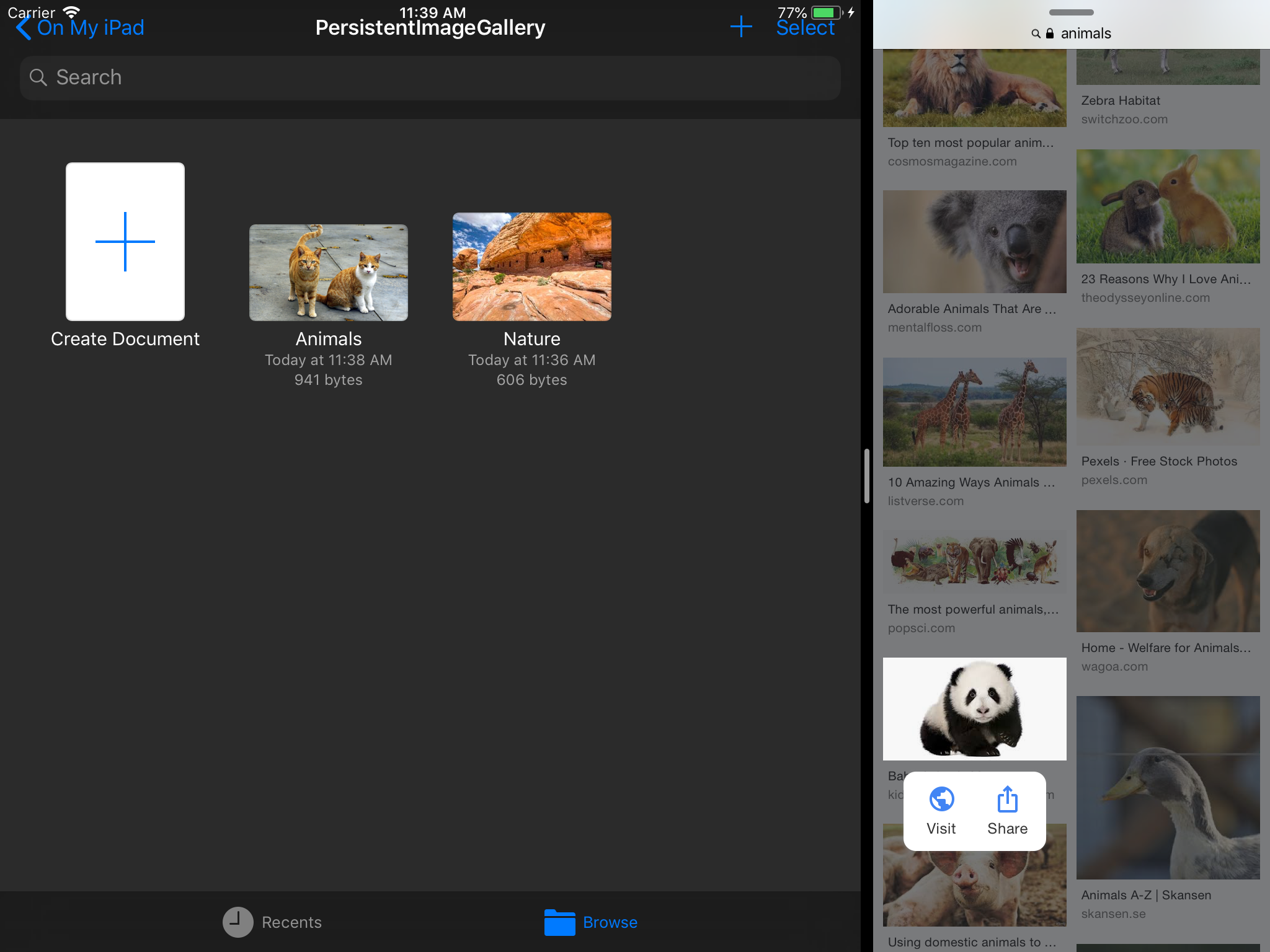Tap the Create Document tile
The width and height of the screenshot is (1270, 952).
(x=125, y=242)
